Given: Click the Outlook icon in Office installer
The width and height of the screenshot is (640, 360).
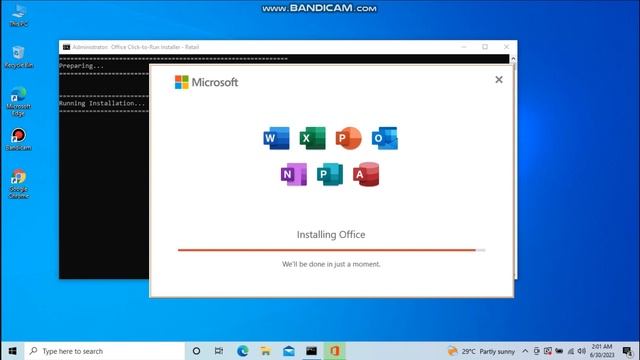Looking at the screenshot, I should tap(384, 138).
